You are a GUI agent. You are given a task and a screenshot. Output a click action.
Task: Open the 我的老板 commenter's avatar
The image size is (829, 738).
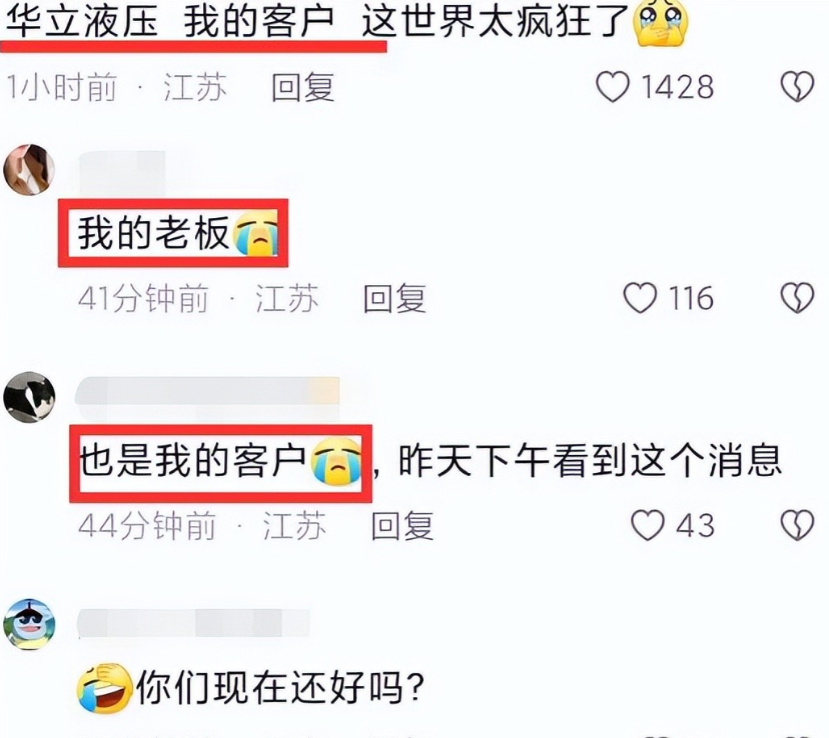click(29, 170)
